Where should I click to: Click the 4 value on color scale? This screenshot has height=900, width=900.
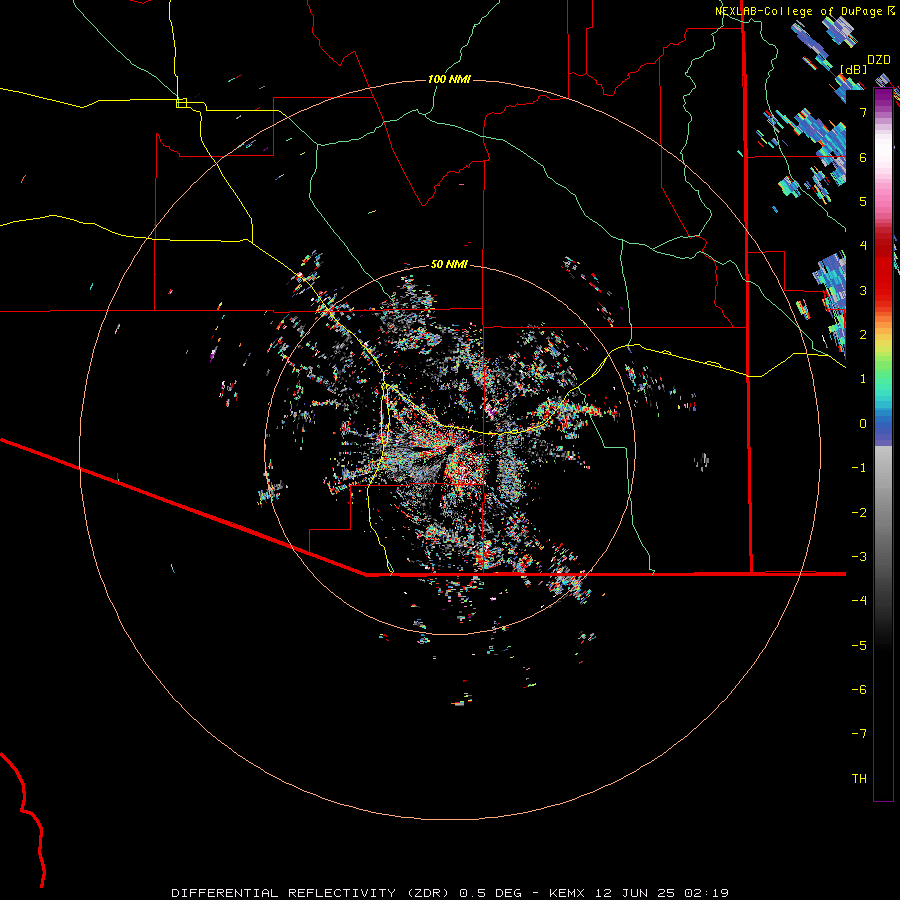point(863,246)
